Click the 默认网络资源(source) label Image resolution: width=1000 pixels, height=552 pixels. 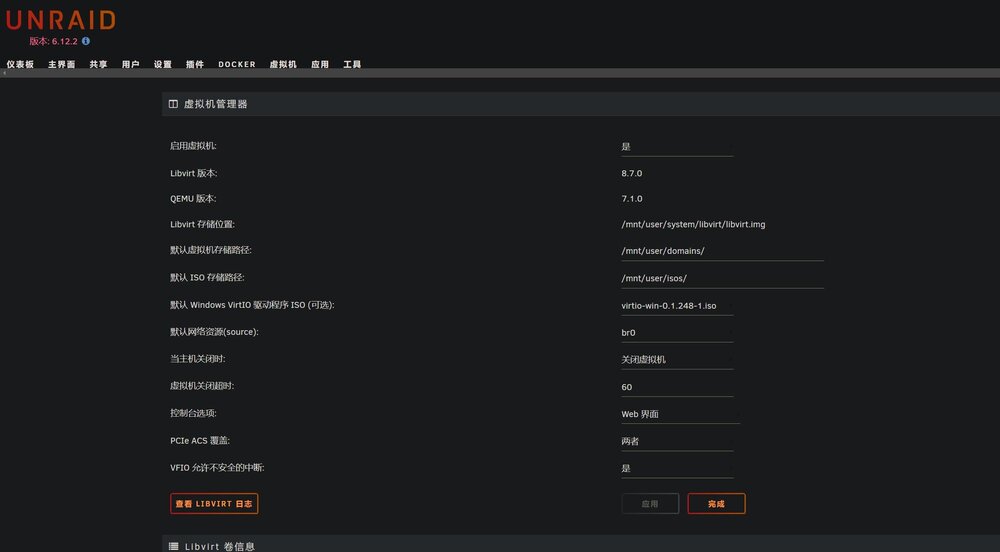(214, 332)
